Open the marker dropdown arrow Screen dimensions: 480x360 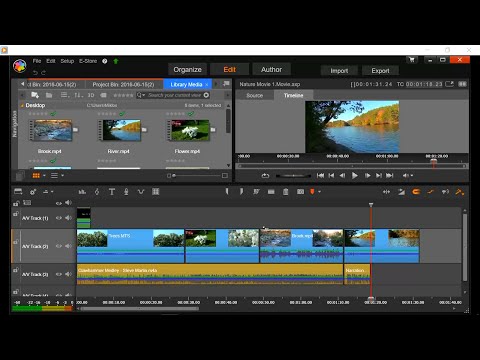(319, 192)
